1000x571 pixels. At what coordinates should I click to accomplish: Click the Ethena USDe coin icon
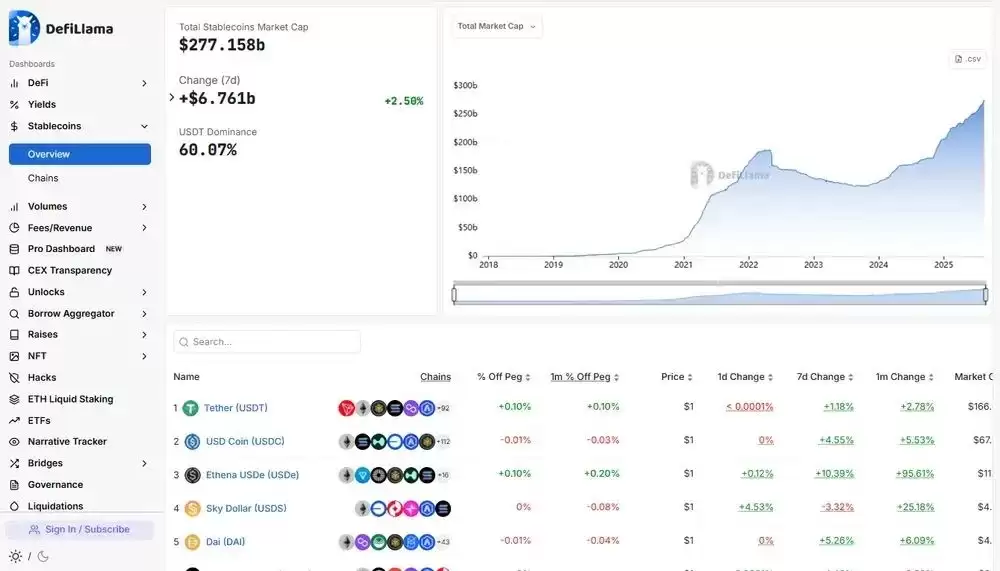pos(192,475)
